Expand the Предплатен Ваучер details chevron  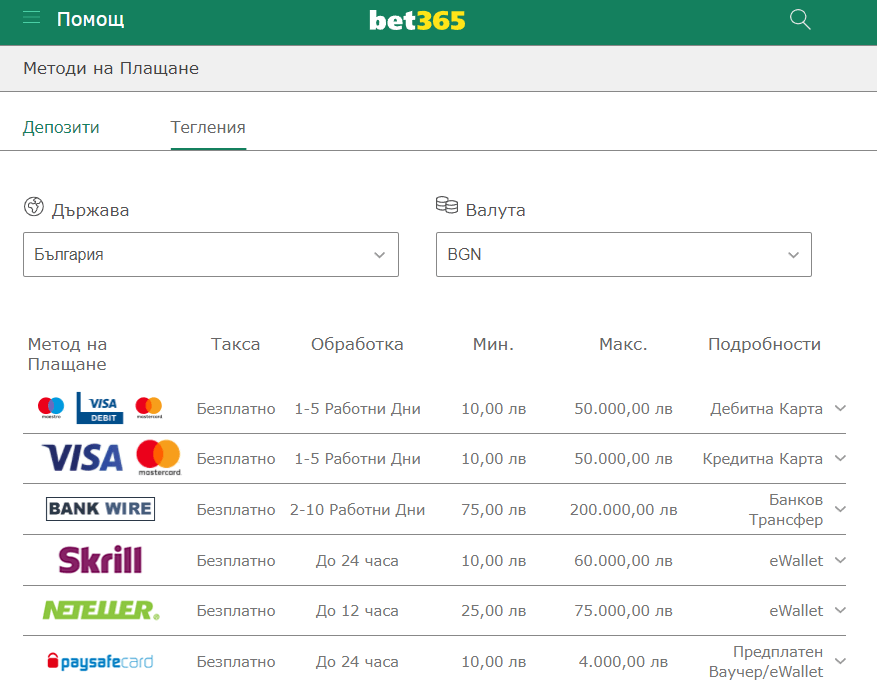pyautogui.click(x=840, y=661)
